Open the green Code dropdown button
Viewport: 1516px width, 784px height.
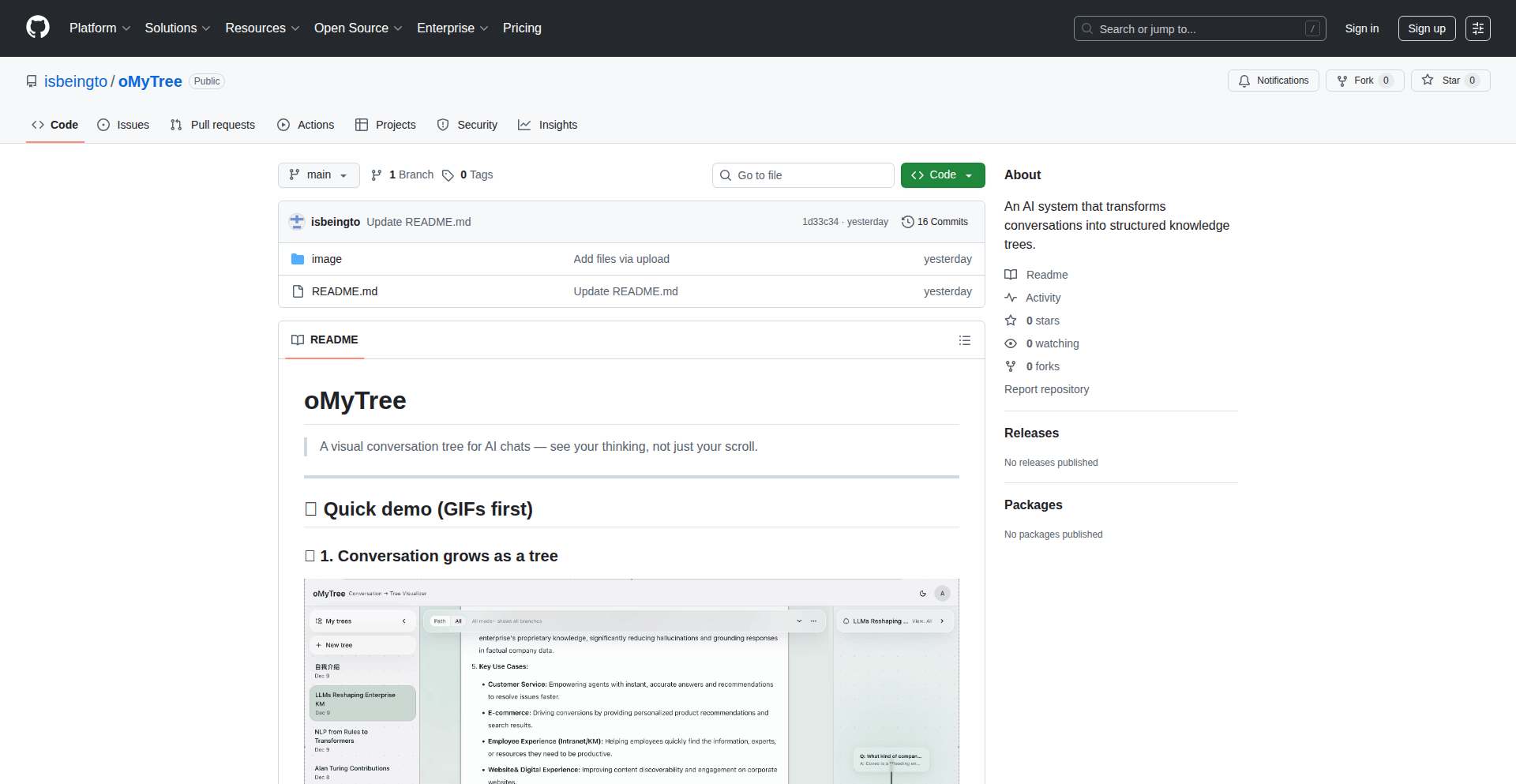tap(943, 175)
